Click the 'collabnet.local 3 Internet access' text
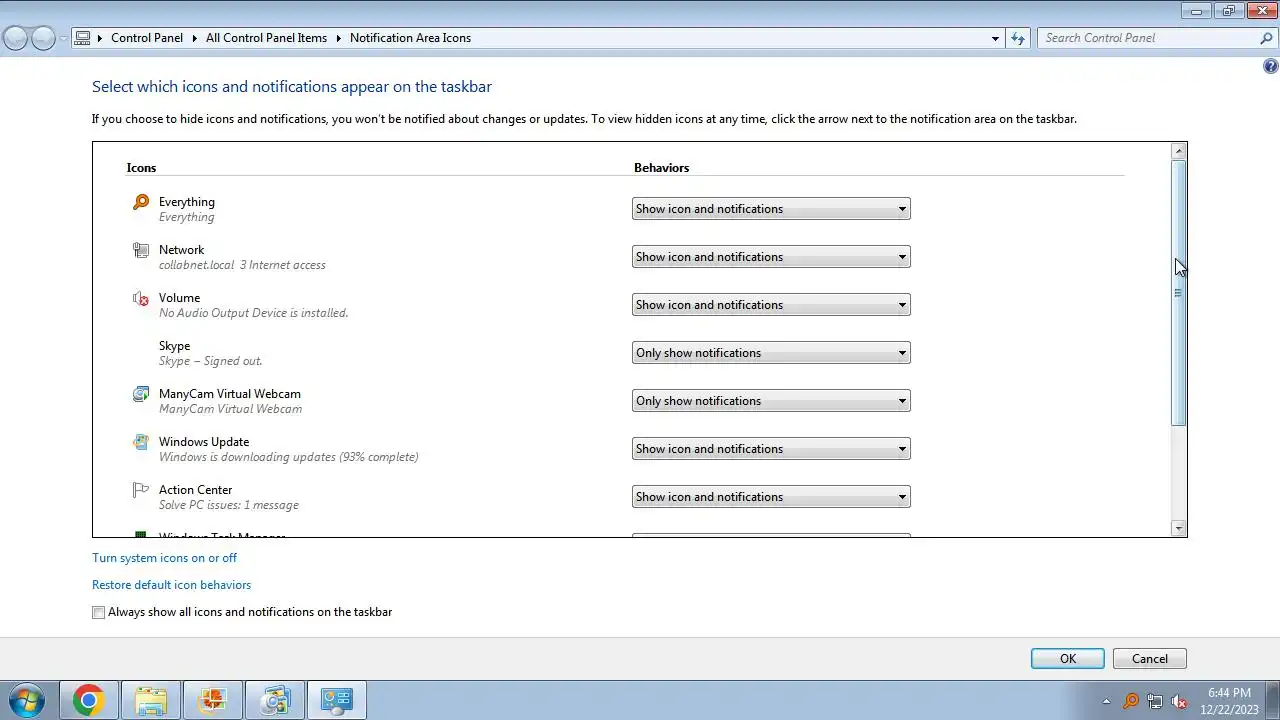 [x=242, y=265]
